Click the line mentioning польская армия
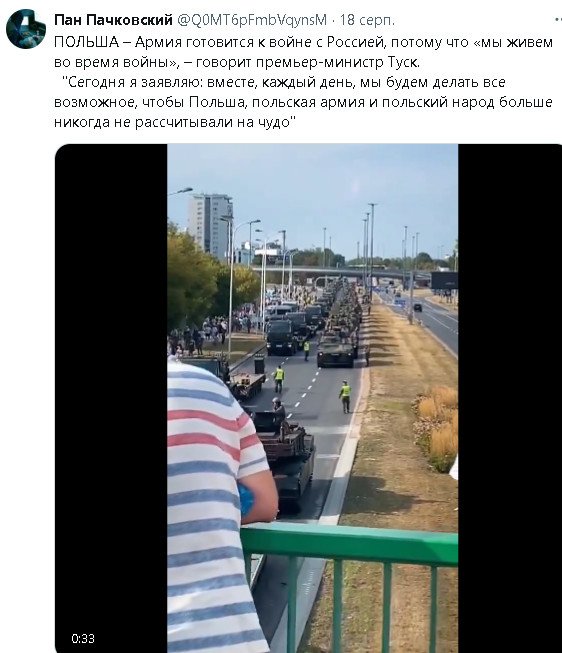The image size is (562, 653). coord(304,102)
